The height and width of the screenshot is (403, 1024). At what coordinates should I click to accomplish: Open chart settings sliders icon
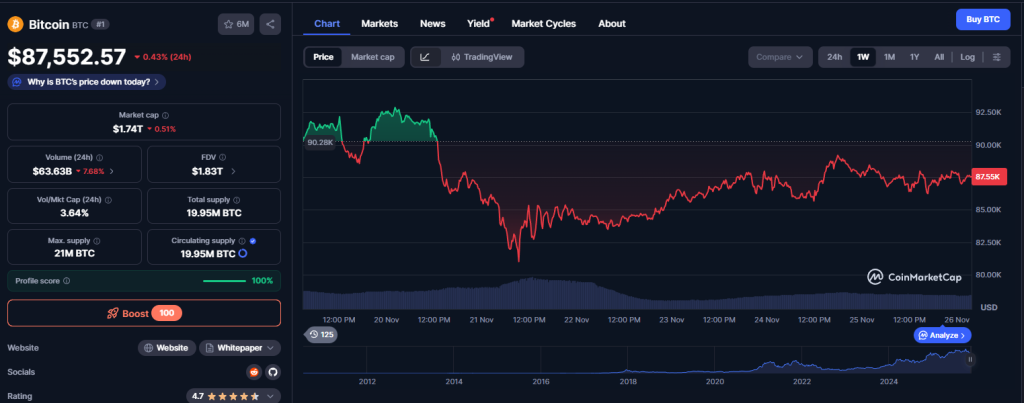(x=997, y=57)
